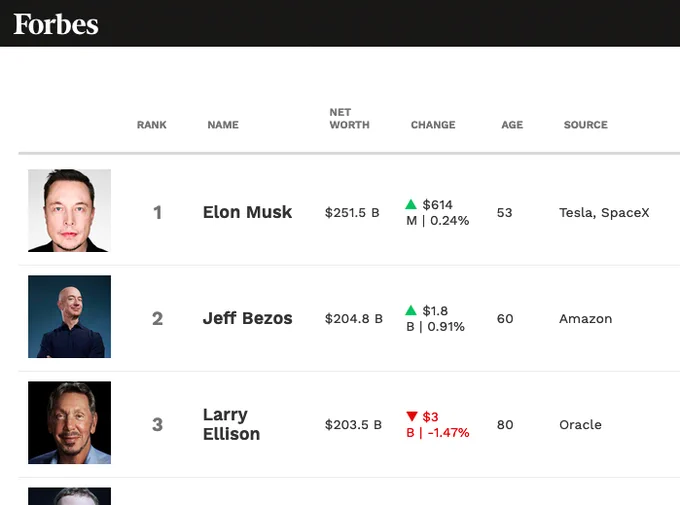
Task: Click the red down arrow in Larry Ellison's row
Action: tap(412, 416)
